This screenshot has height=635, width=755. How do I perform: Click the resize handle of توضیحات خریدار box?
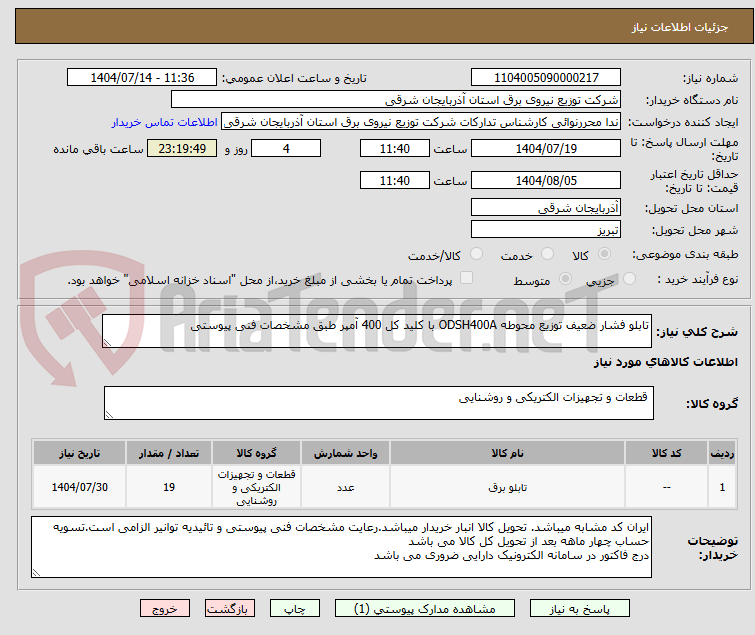[x=36, y=572]
